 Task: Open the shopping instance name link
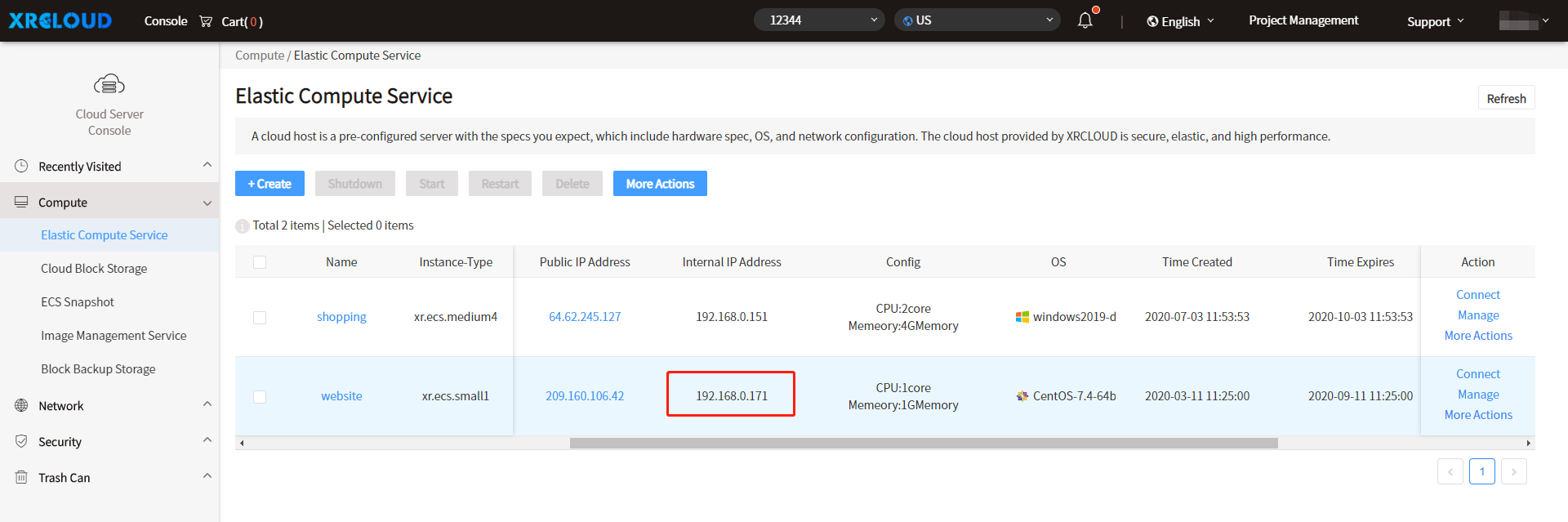pyautogui.click(x=341, y=317)
